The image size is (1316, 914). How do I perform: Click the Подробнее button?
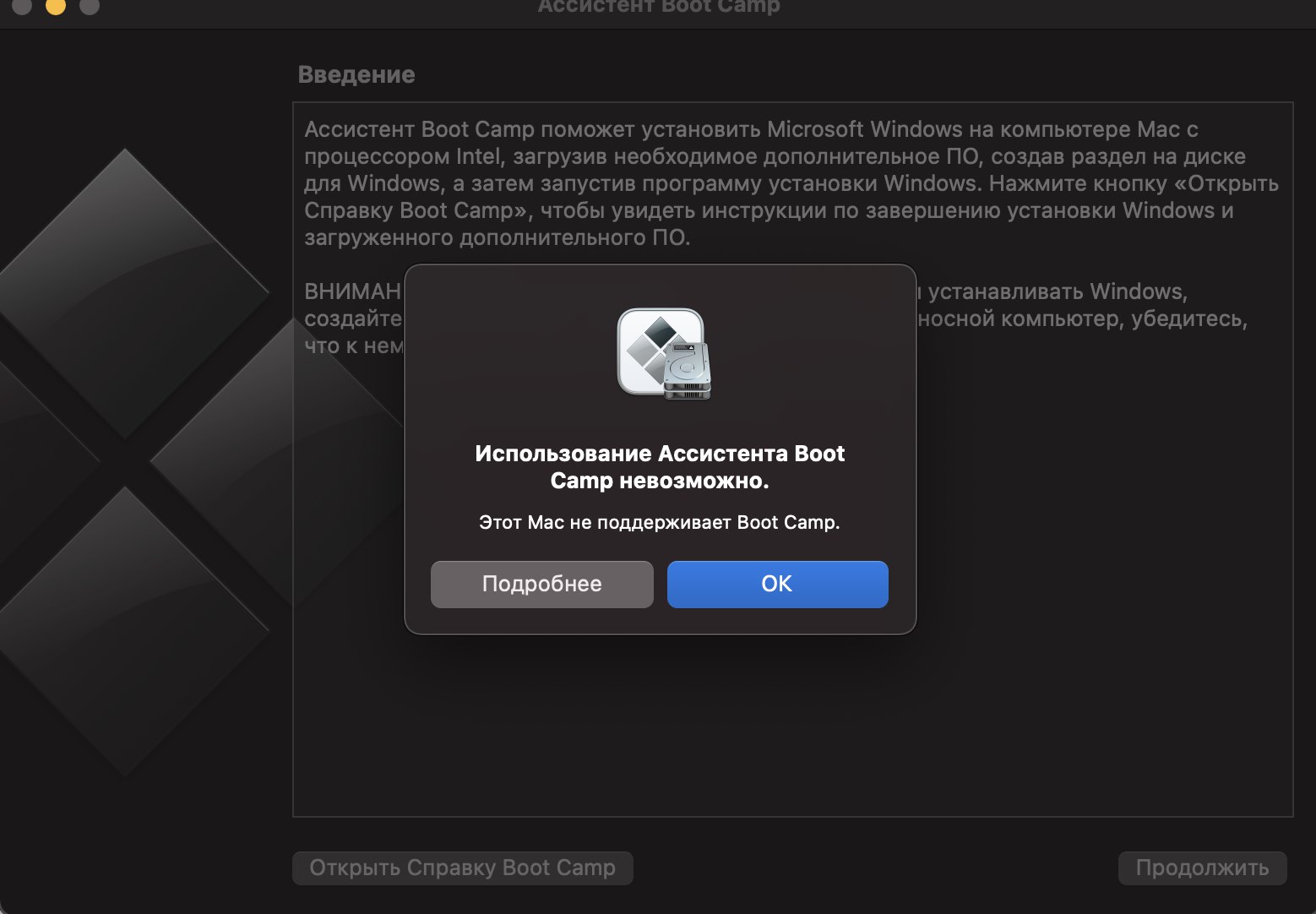point(541,584)
